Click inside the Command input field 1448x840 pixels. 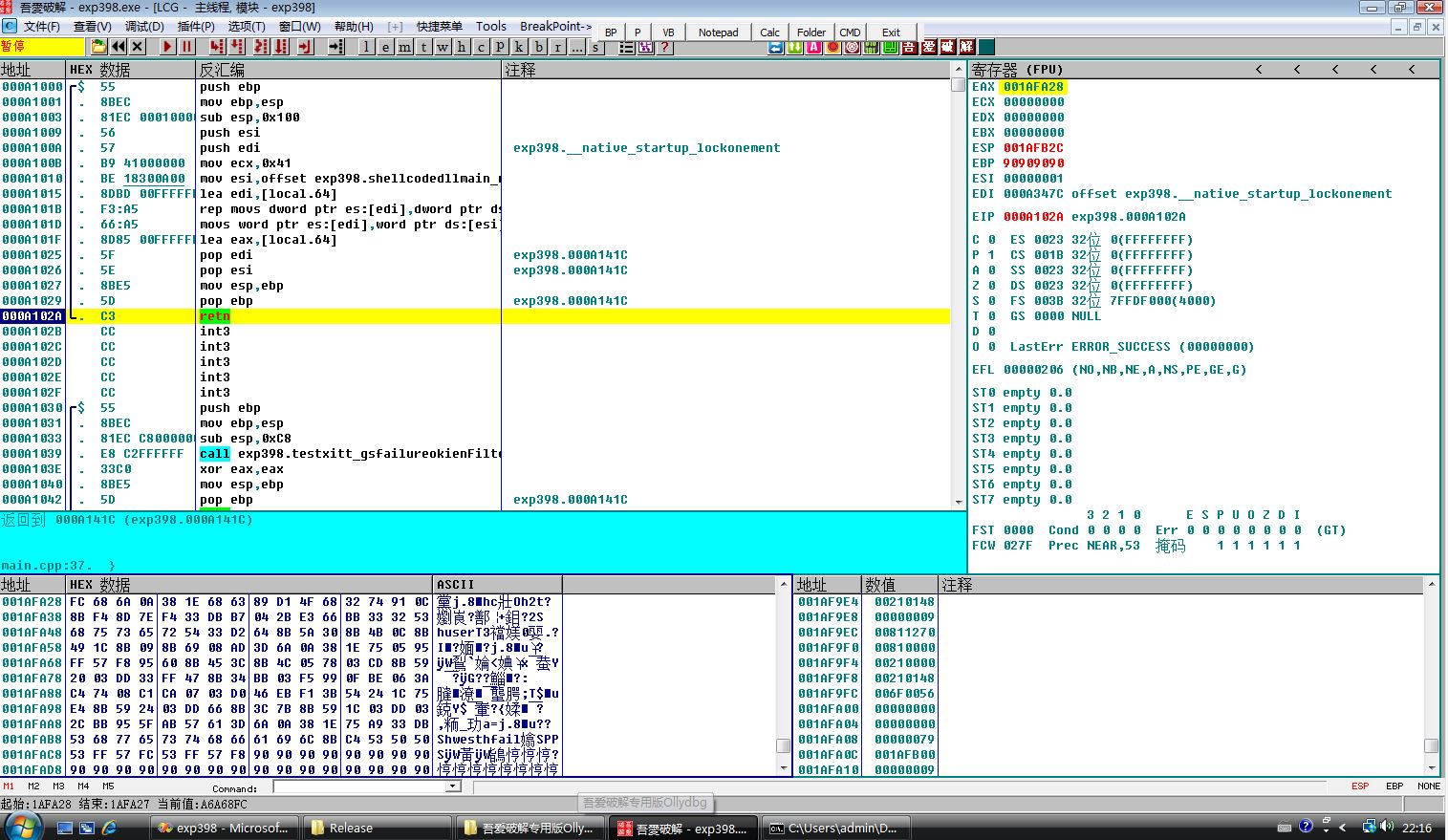(x=360, y=786)
